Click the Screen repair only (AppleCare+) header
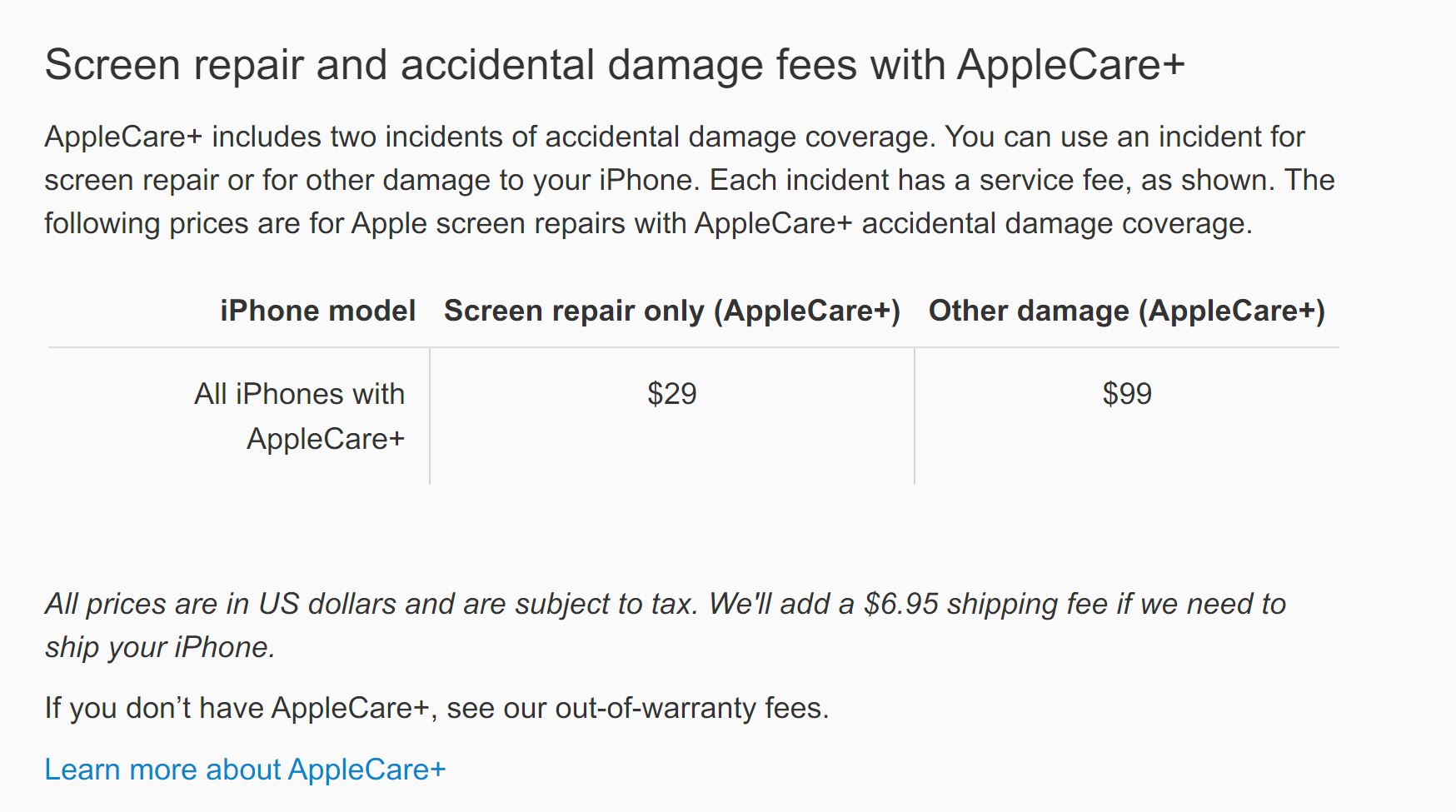The image size is (1456, 812). click(x=672, y=311)
